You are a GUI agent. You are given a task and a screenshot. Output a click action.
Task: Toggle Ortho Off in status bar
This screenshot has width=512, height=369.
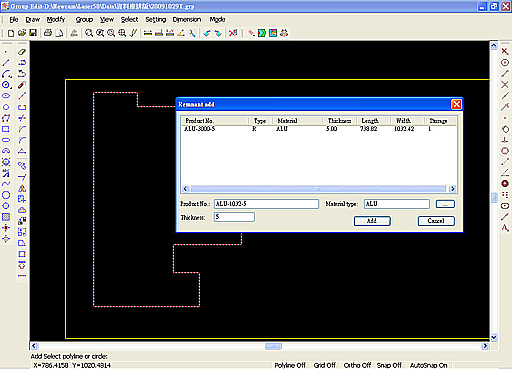pos(357,365)
